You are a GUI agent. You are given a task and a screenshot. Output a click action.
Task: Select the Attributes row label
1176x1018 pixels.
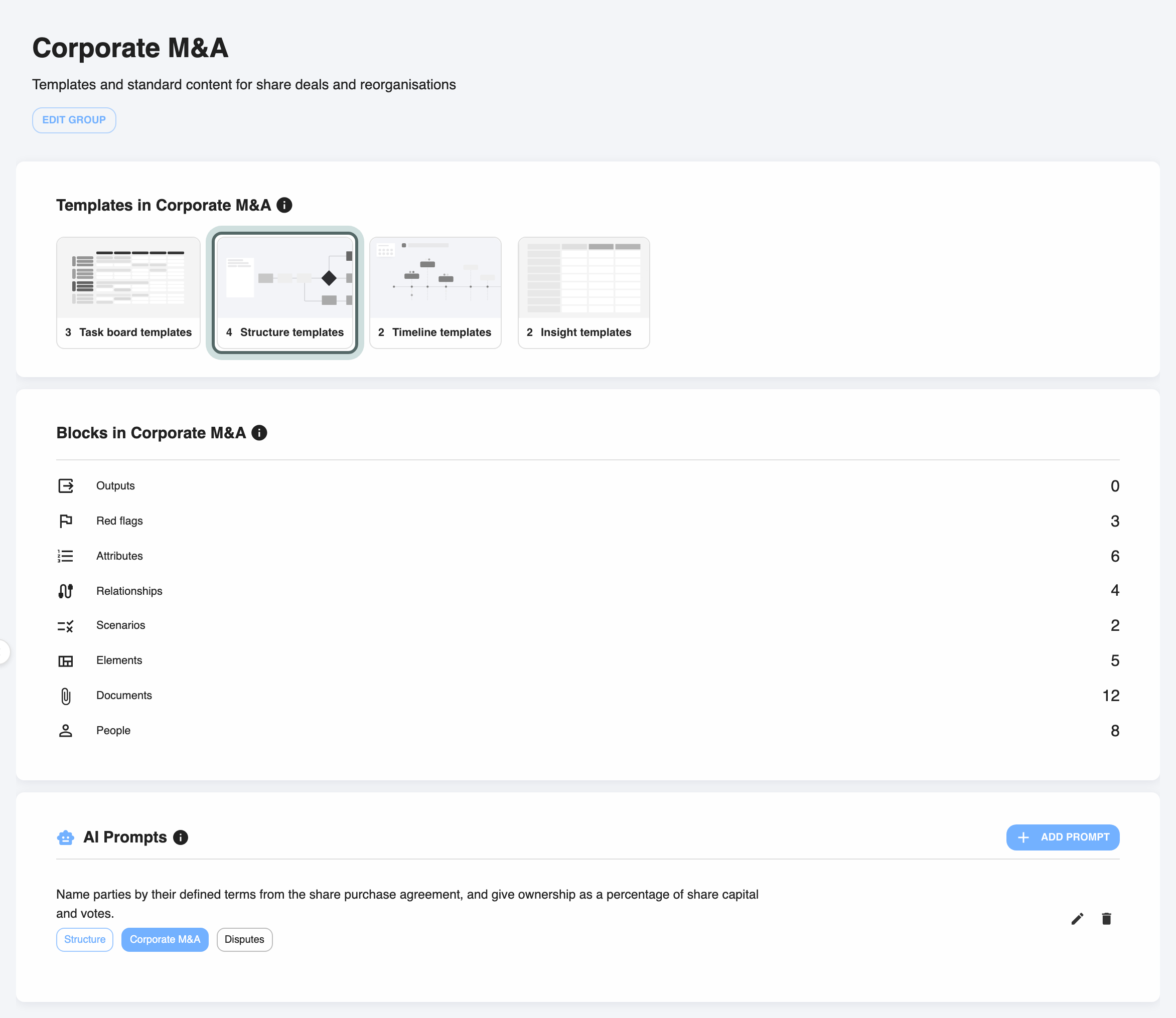[x=119, y=556]
